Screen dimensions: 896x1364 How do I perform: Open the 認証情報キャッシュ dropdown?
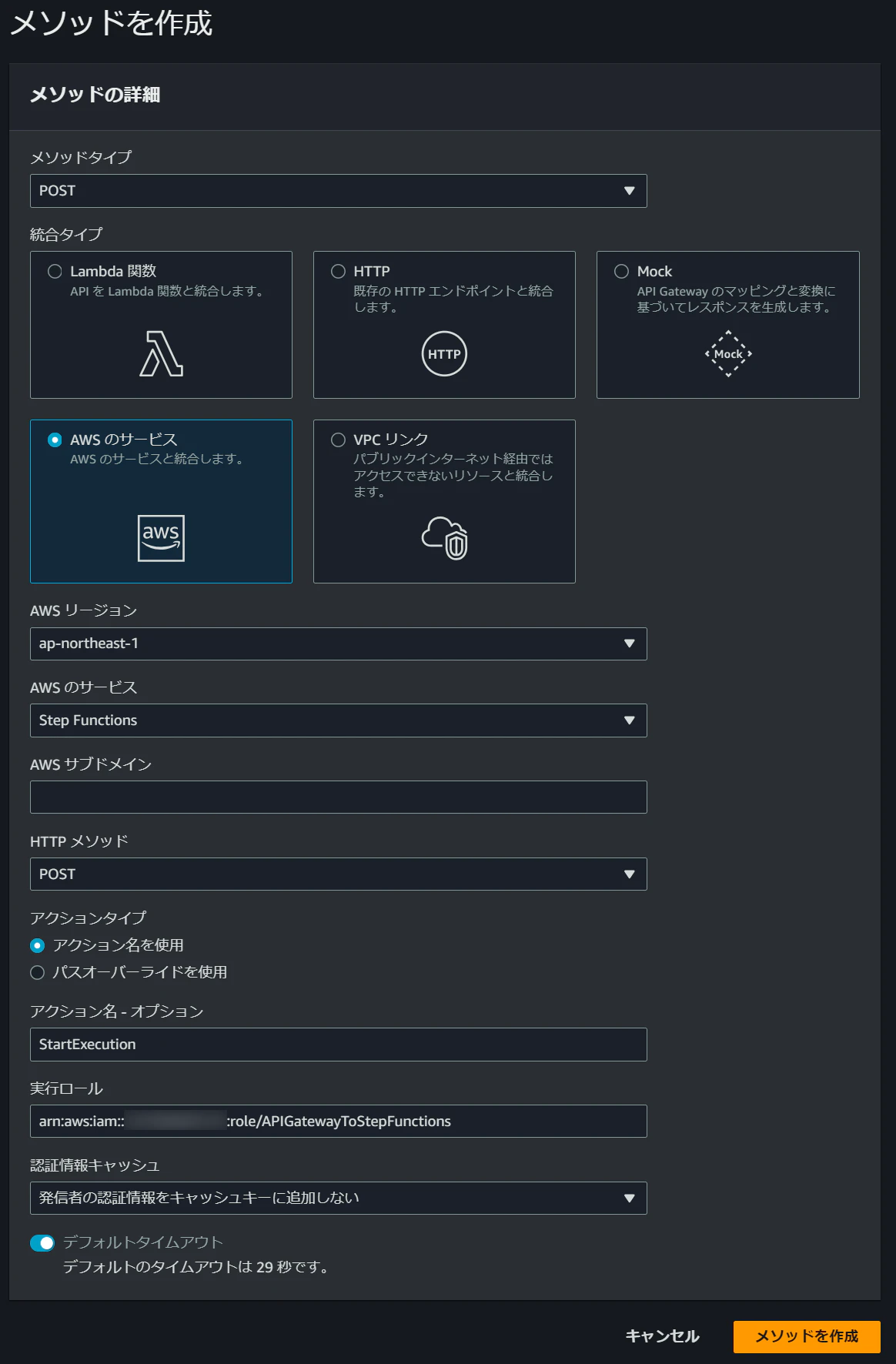[338, 1198]
